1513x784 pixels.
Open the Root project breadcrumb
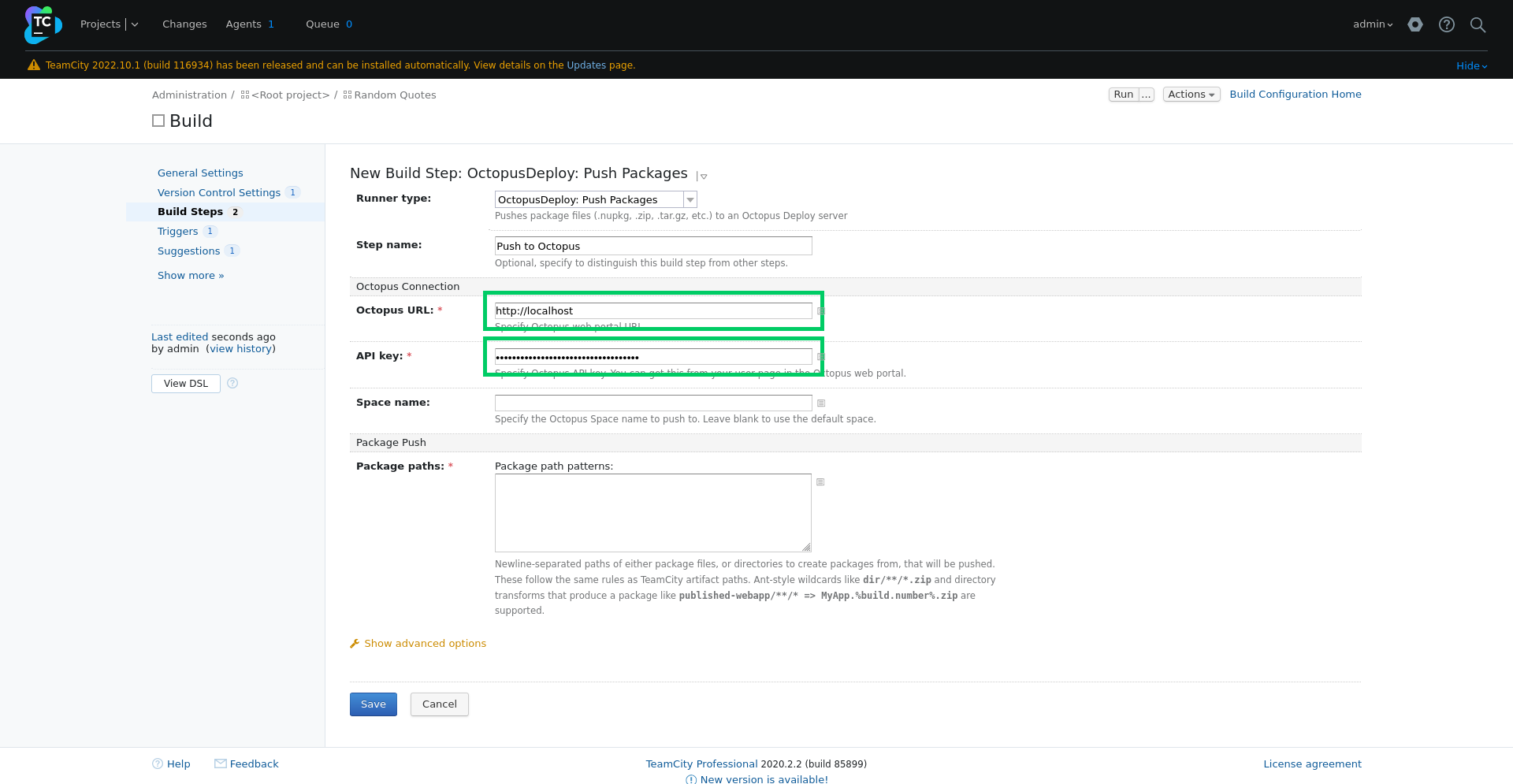[x=290, y=95]
